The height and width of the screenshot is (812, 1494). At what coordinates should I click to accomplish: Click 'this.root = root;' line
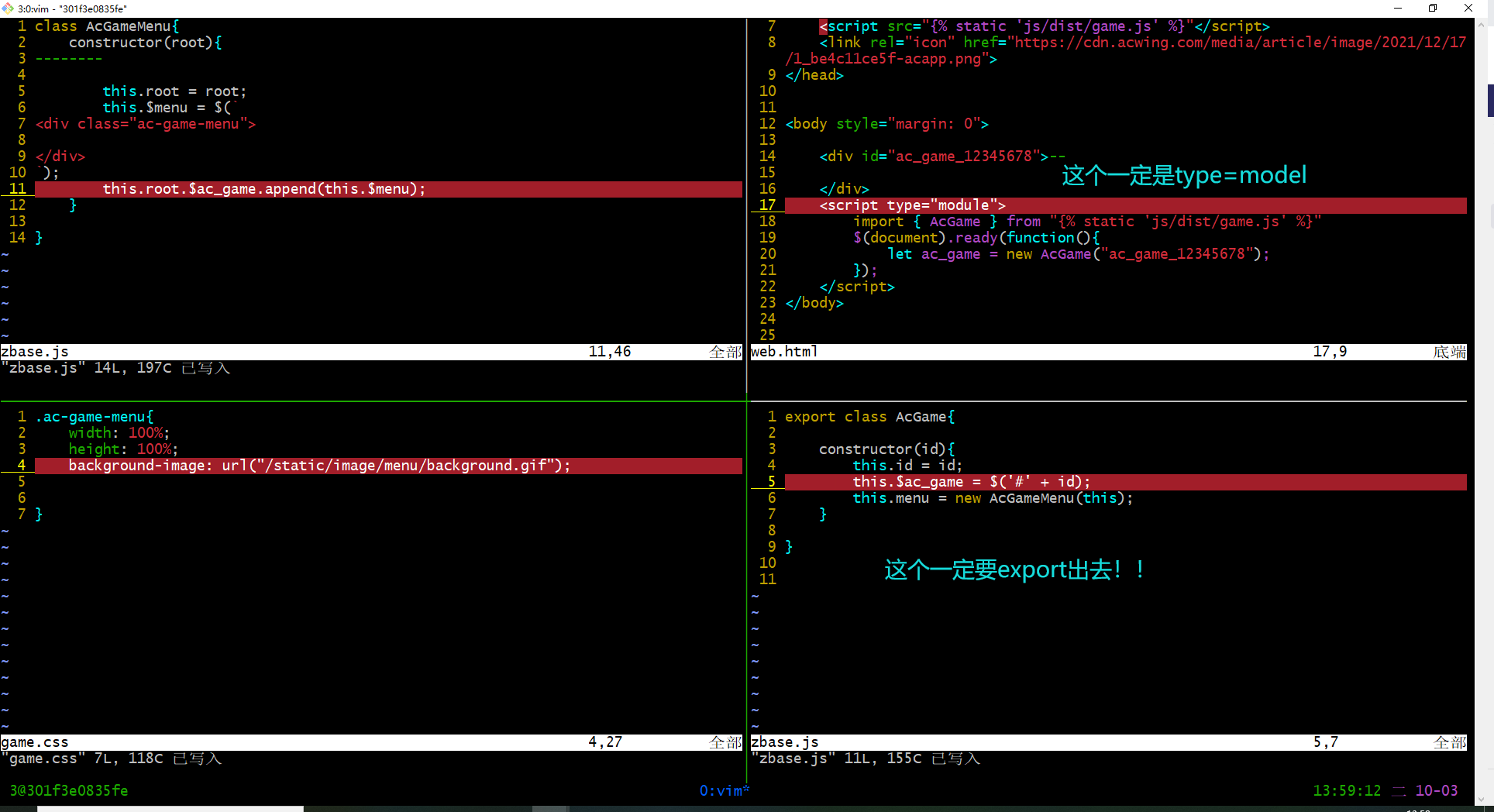[175, 91]
